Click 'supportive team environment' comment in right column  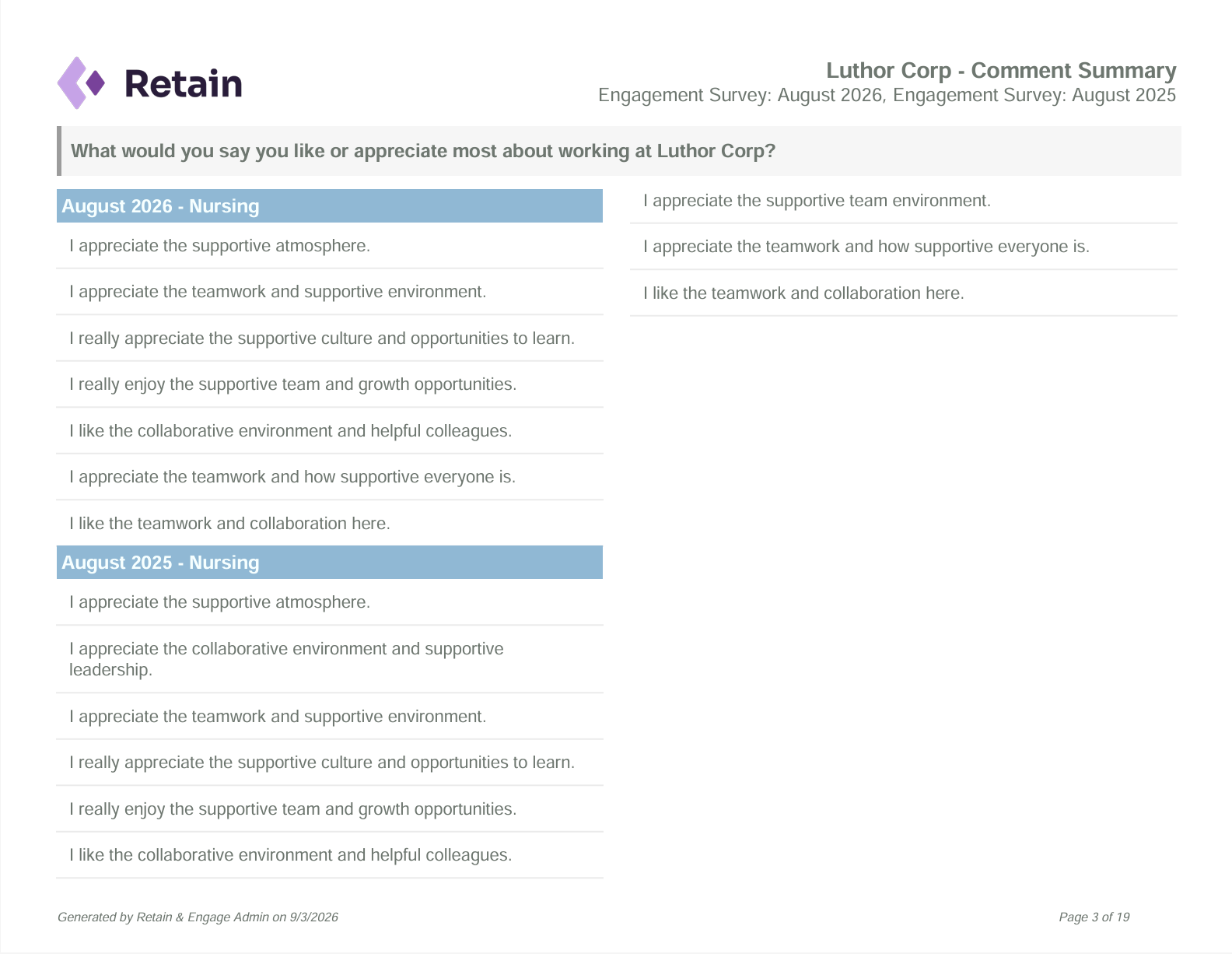pyautogui.click(x=817, y=201)
